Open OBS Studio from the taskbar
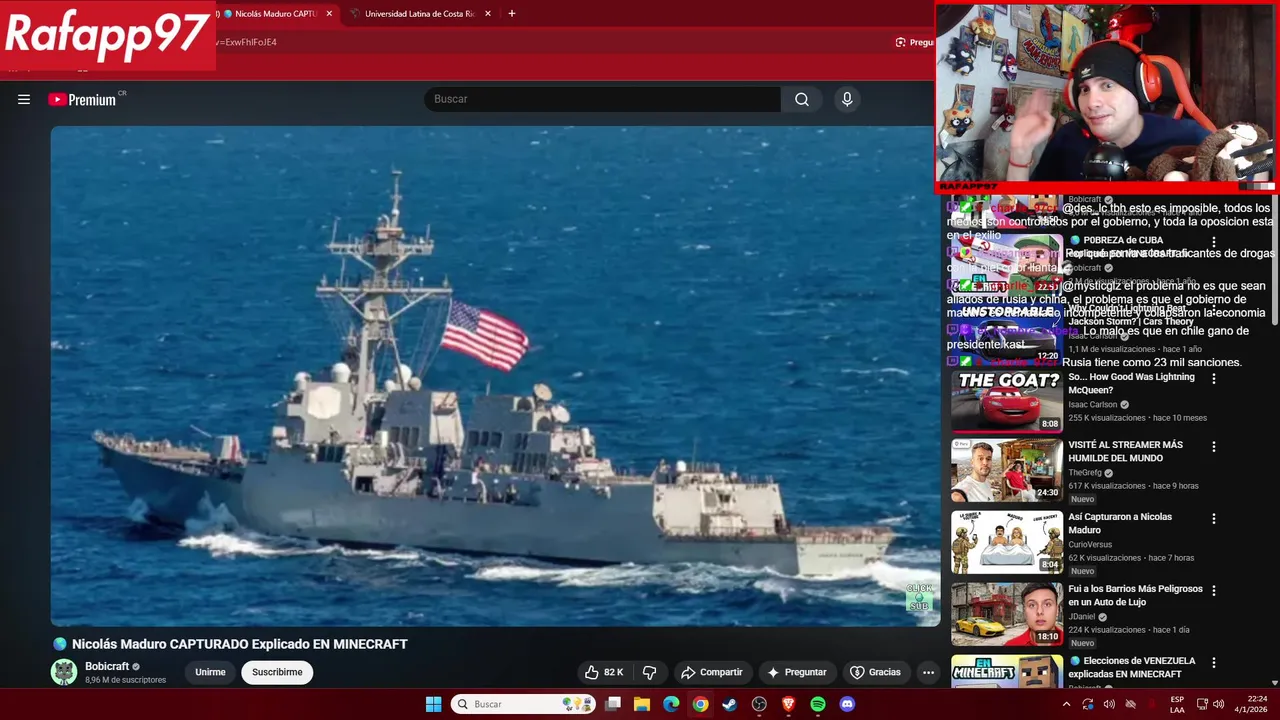This screenshot has height=720, width=1280. (x=759, y=704)
